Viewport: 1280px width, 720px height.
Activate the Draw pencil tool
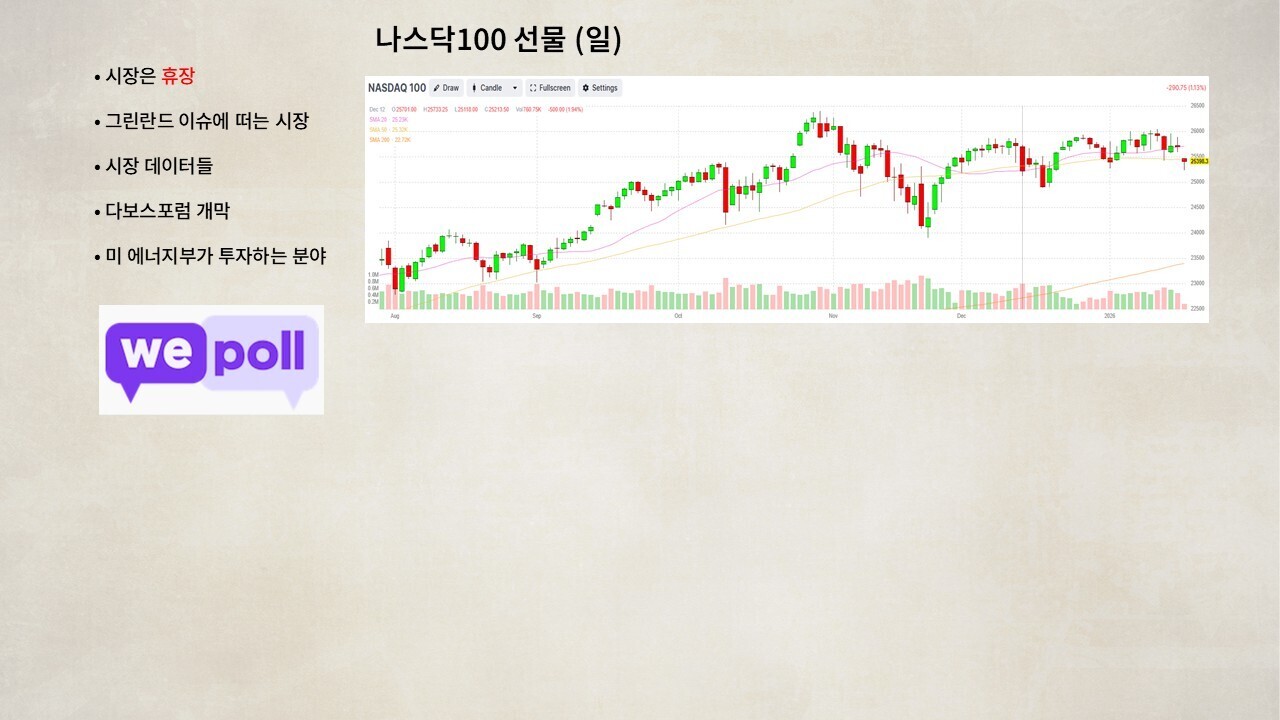pyautogui.click(x=446, y=88)
